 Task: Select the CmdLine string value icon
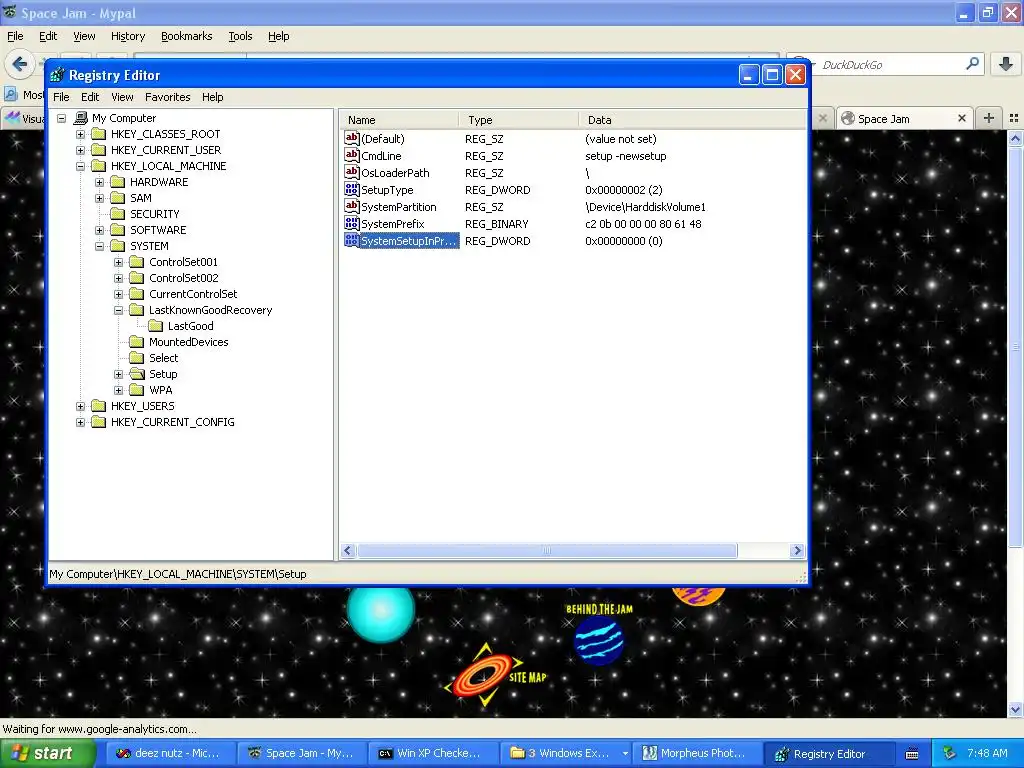[x=351, y=155]
